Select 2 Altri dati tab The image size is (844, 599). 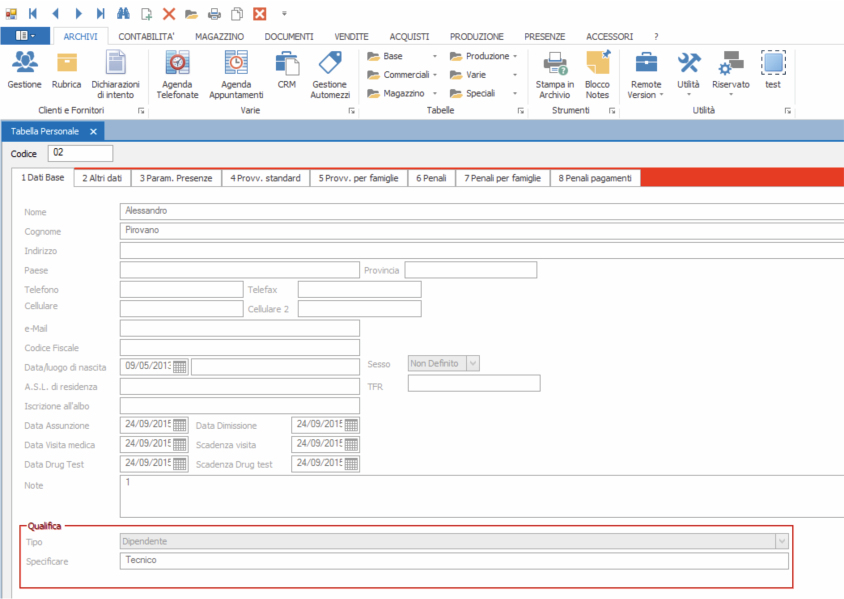102,178
